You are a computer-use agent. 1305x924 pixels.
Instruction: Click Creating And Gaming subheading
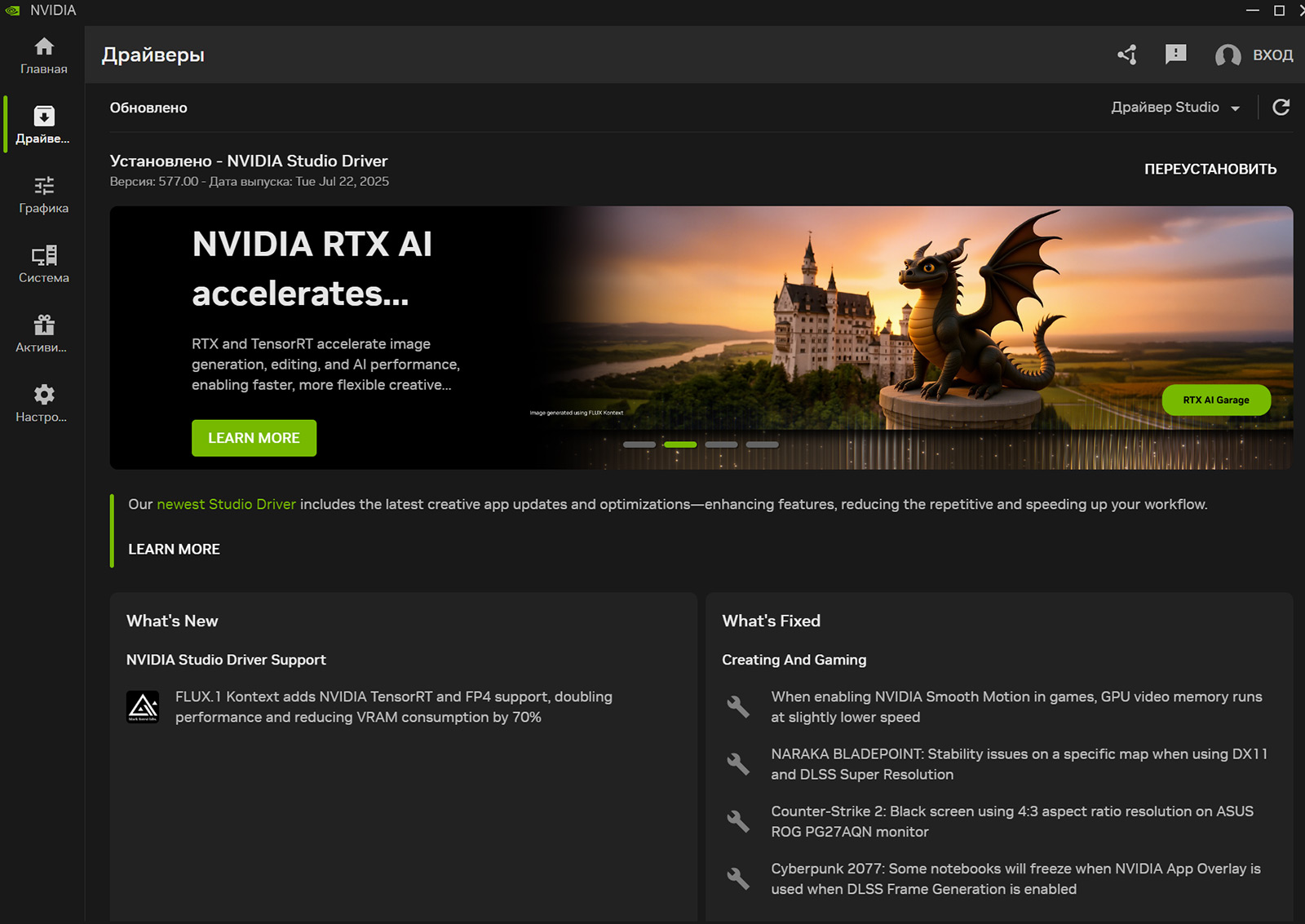pos(794,660)
